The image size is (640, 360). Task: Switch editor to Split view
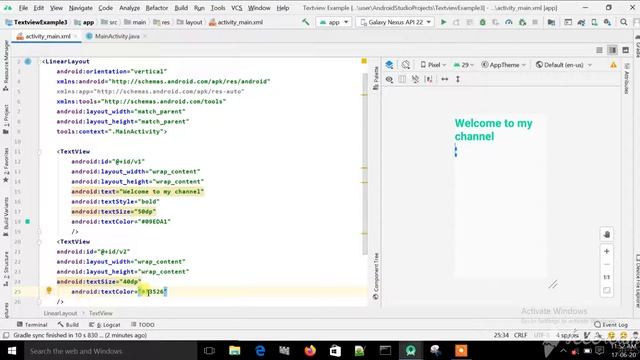(x=612, y=50)
